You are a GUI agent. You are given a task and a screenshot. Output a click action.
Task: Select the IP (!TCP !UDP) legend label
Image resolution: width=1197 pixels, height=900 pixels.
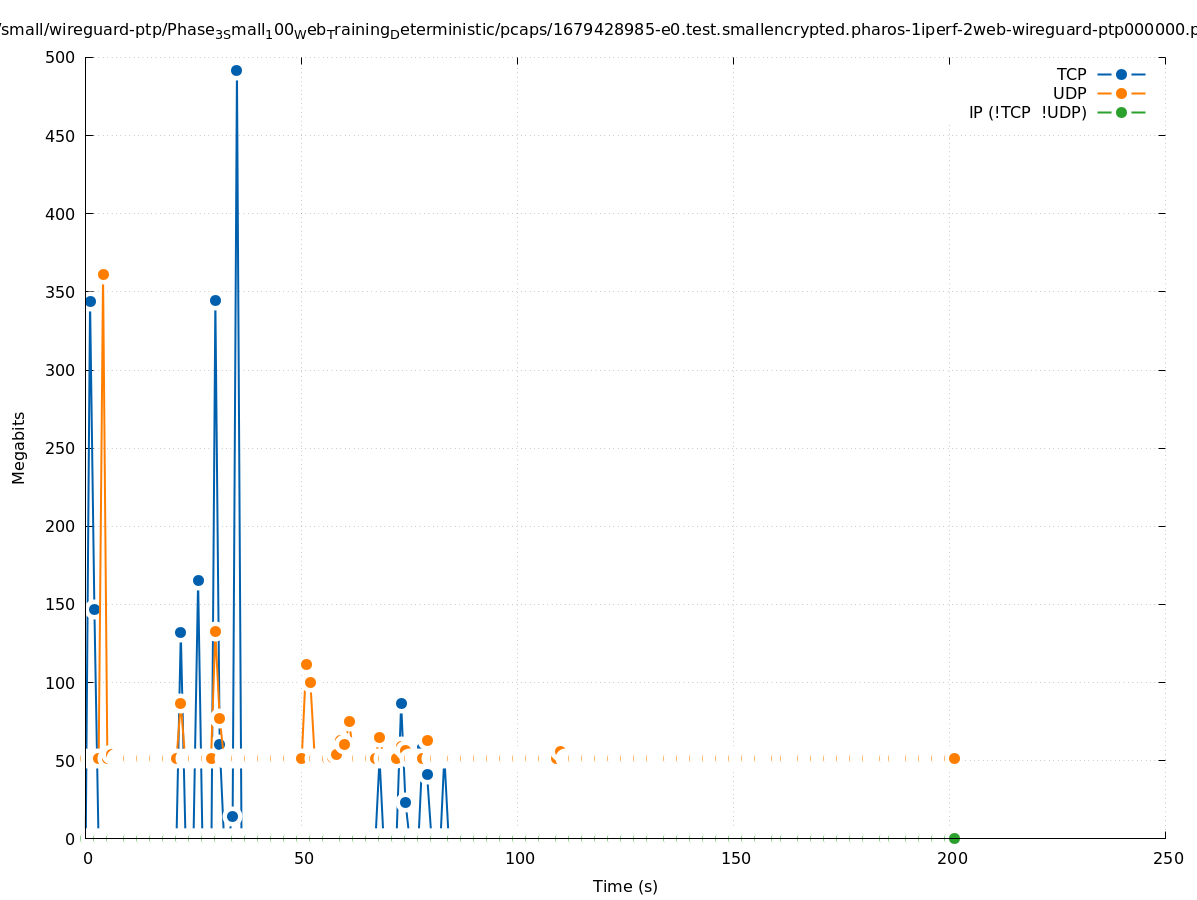coord(1027,113)
